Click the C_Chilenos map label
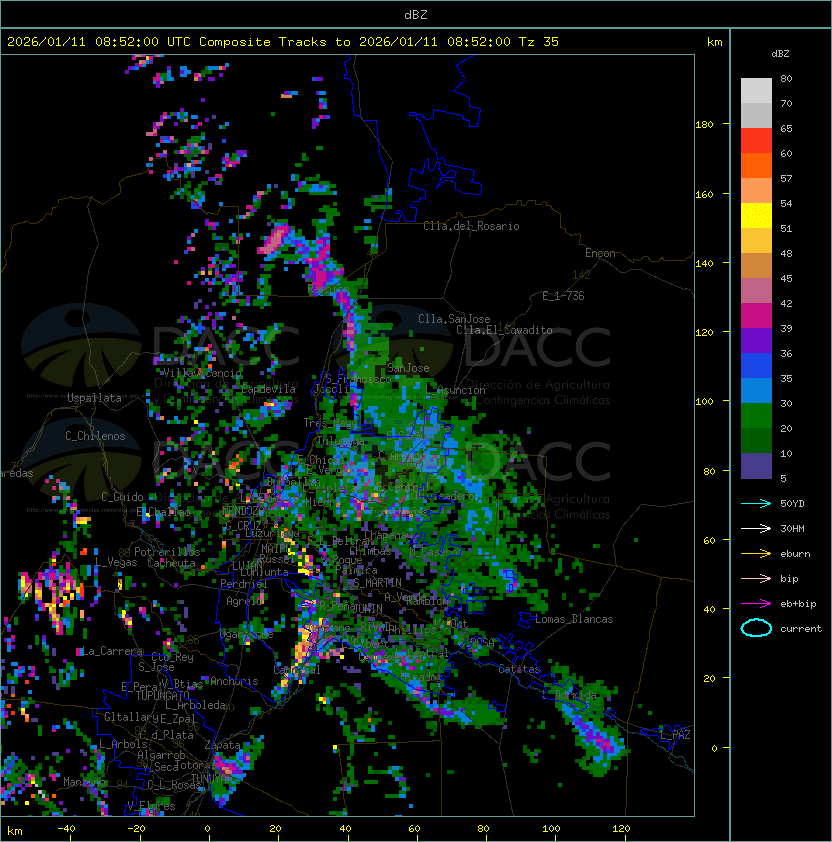 point(95,436)
